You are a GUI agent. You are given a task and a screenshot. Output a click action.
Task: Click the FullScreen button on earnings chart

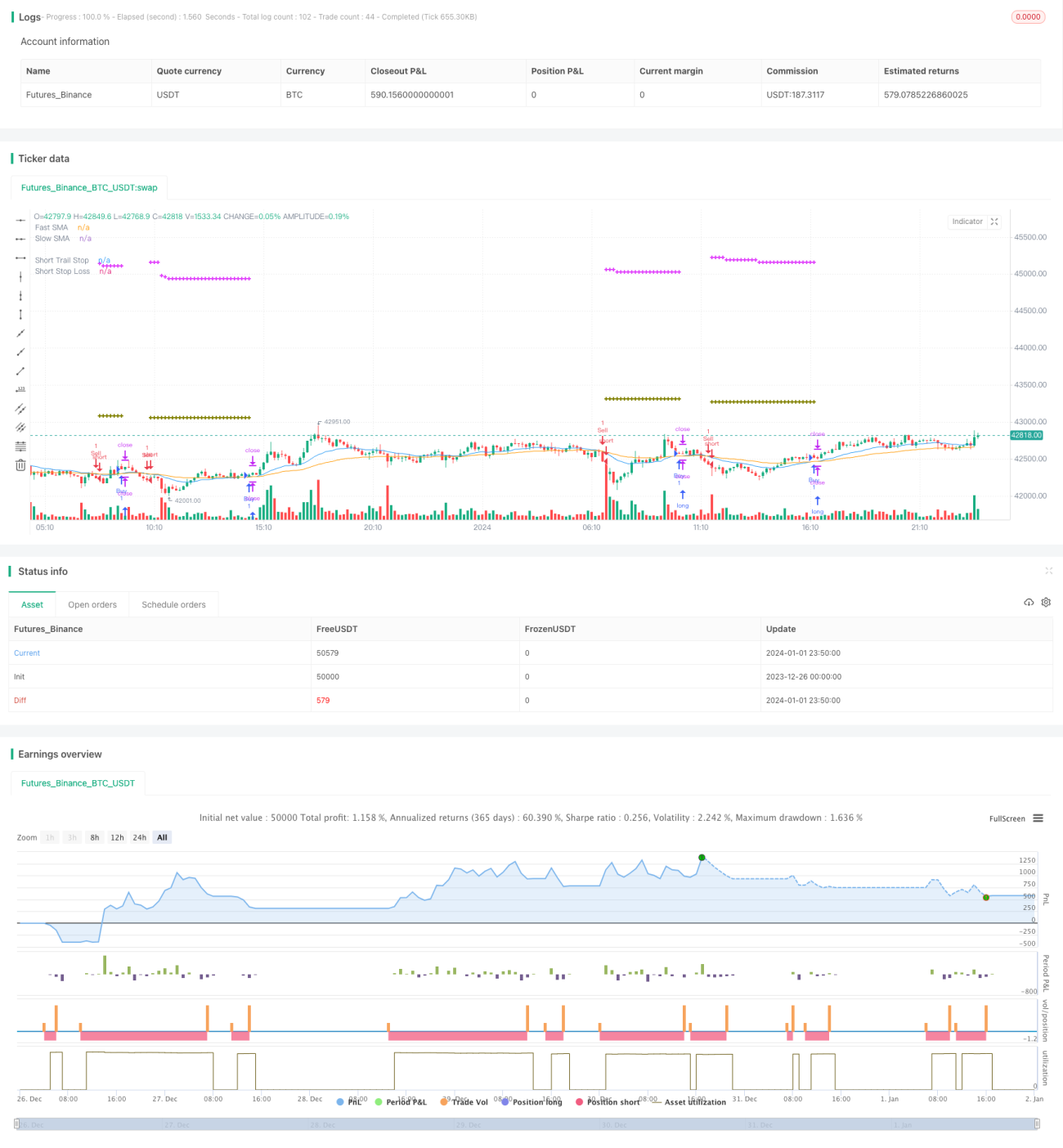click(x=1007, y=818)
